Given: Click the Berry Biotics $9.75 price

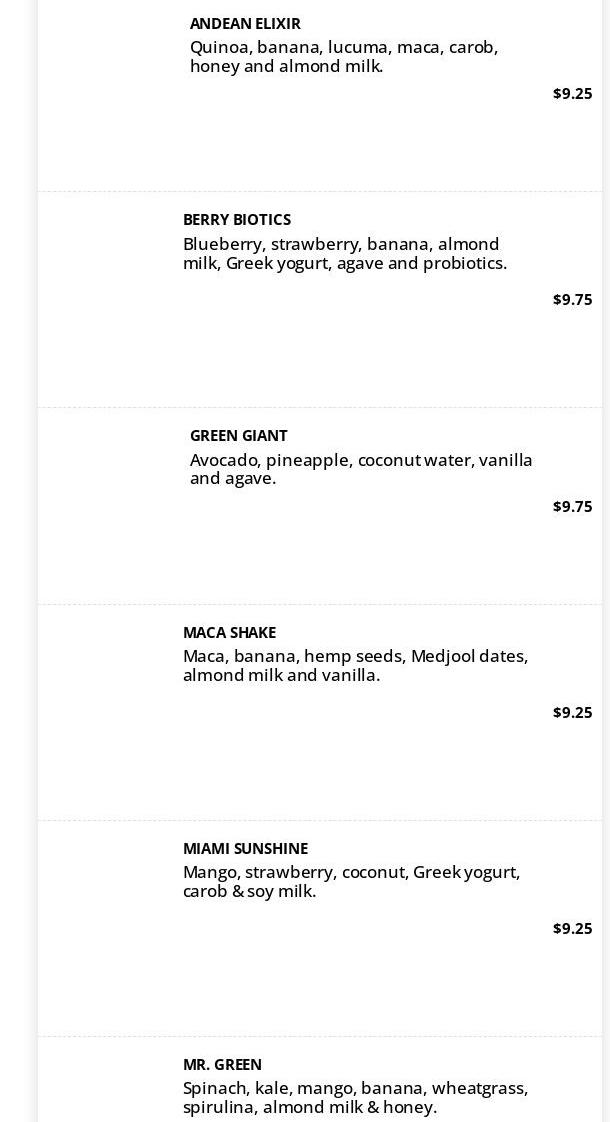Looking at the screenshot, I should [572, 300].
